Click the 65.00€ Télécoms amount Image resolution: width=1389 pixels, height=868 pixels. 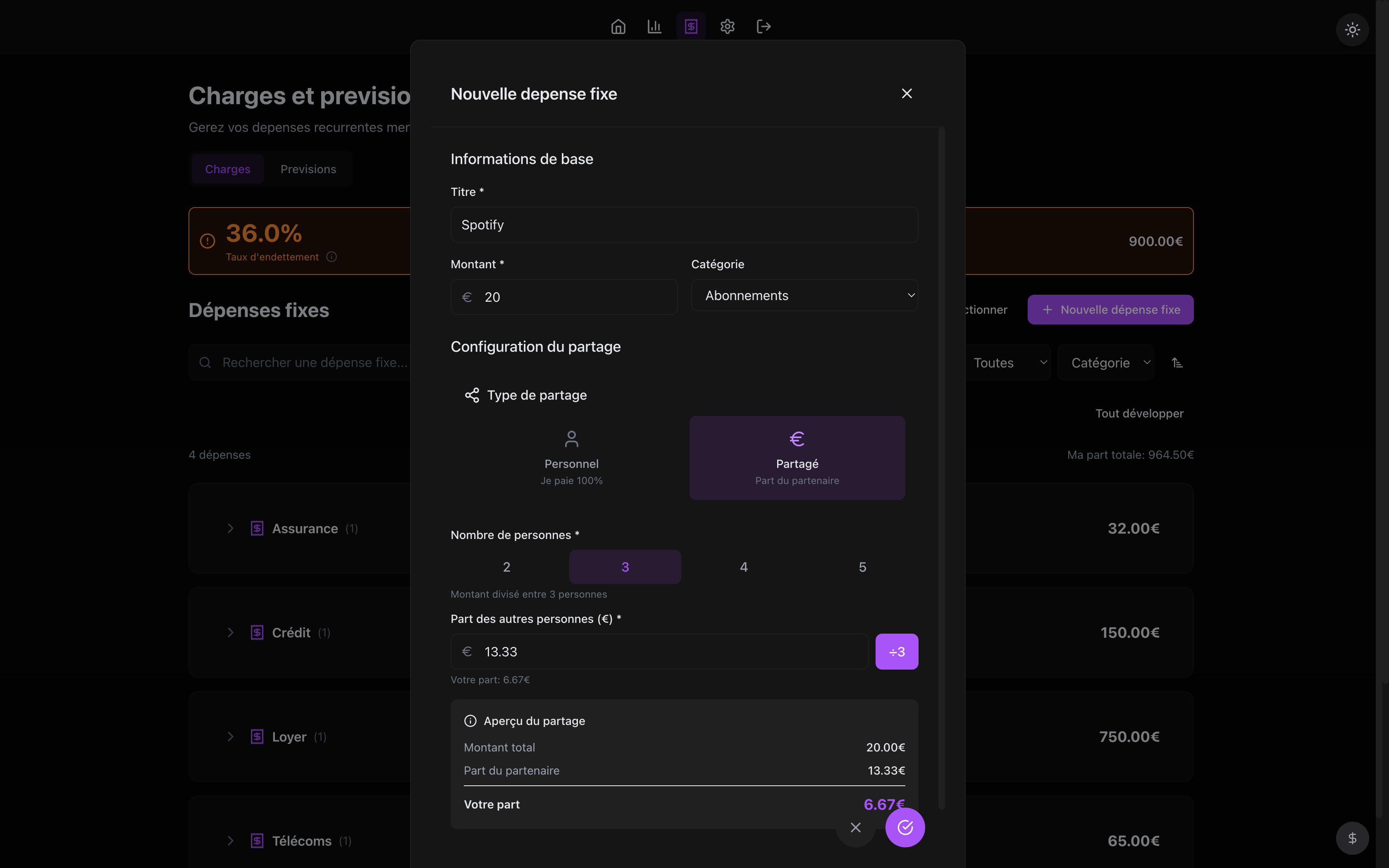tap(1134, 840)
